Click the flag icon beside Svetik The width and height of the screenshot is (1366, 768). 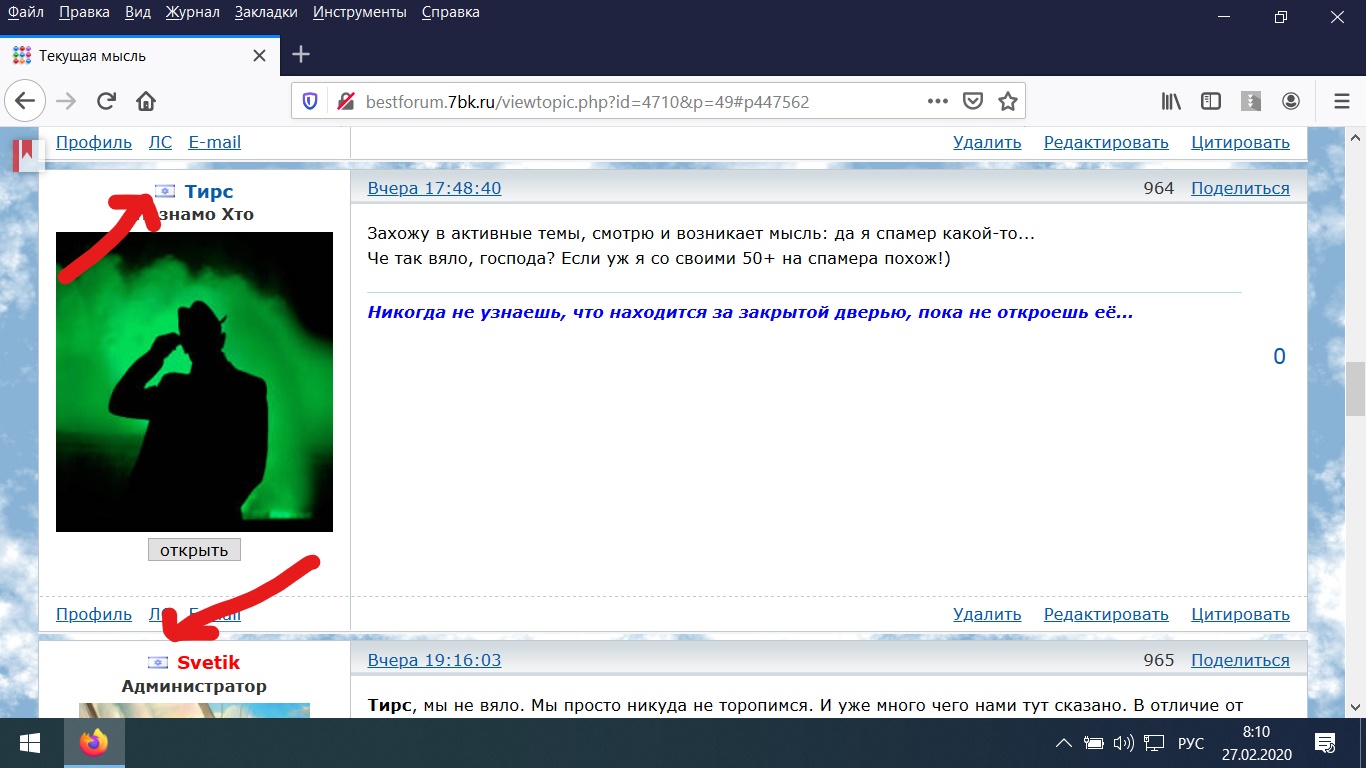158,662
